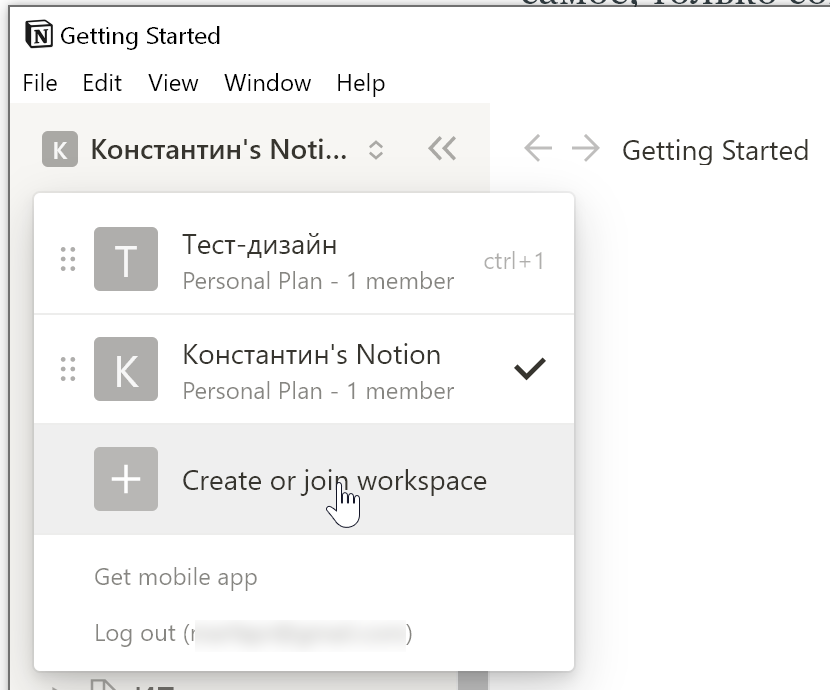Click drag handle beside Тест-дизайн workspace
Viewport: 830px width, 690px height.
tap(68, 259)
